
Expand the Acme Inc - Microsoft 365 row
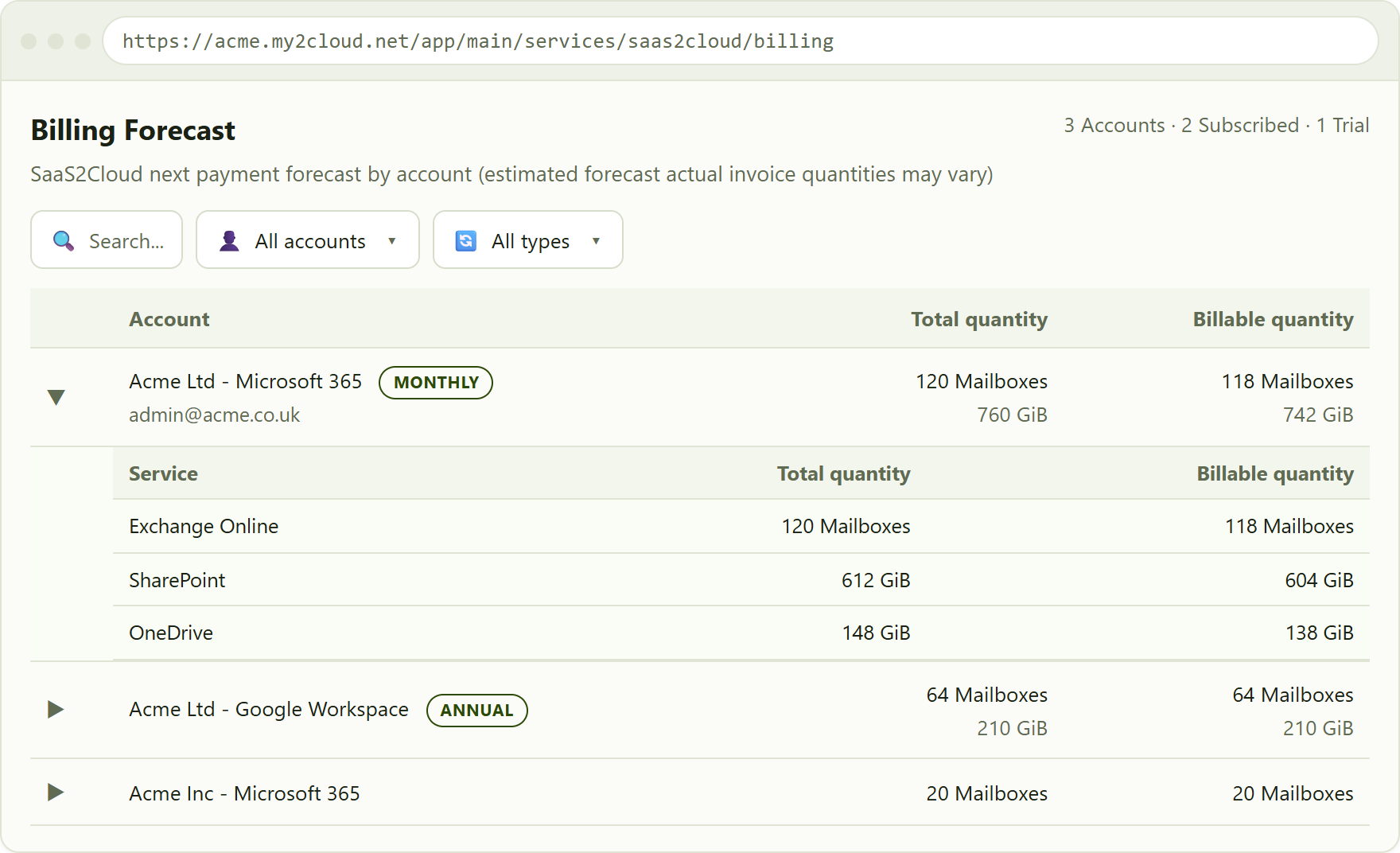56,792
